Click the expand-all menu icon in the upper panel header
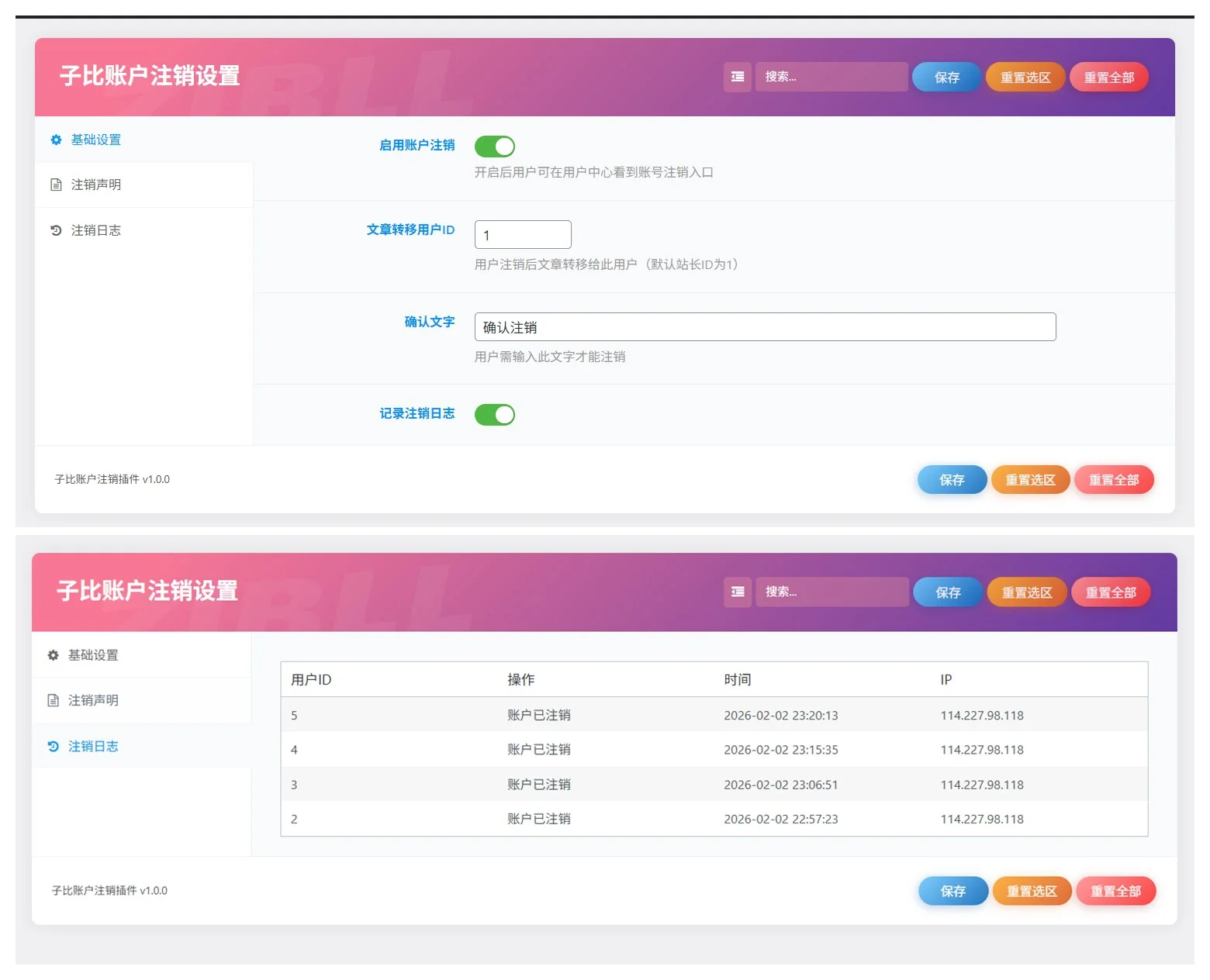This screenshot has width=1210, height=980. click(x=737, y=77)
